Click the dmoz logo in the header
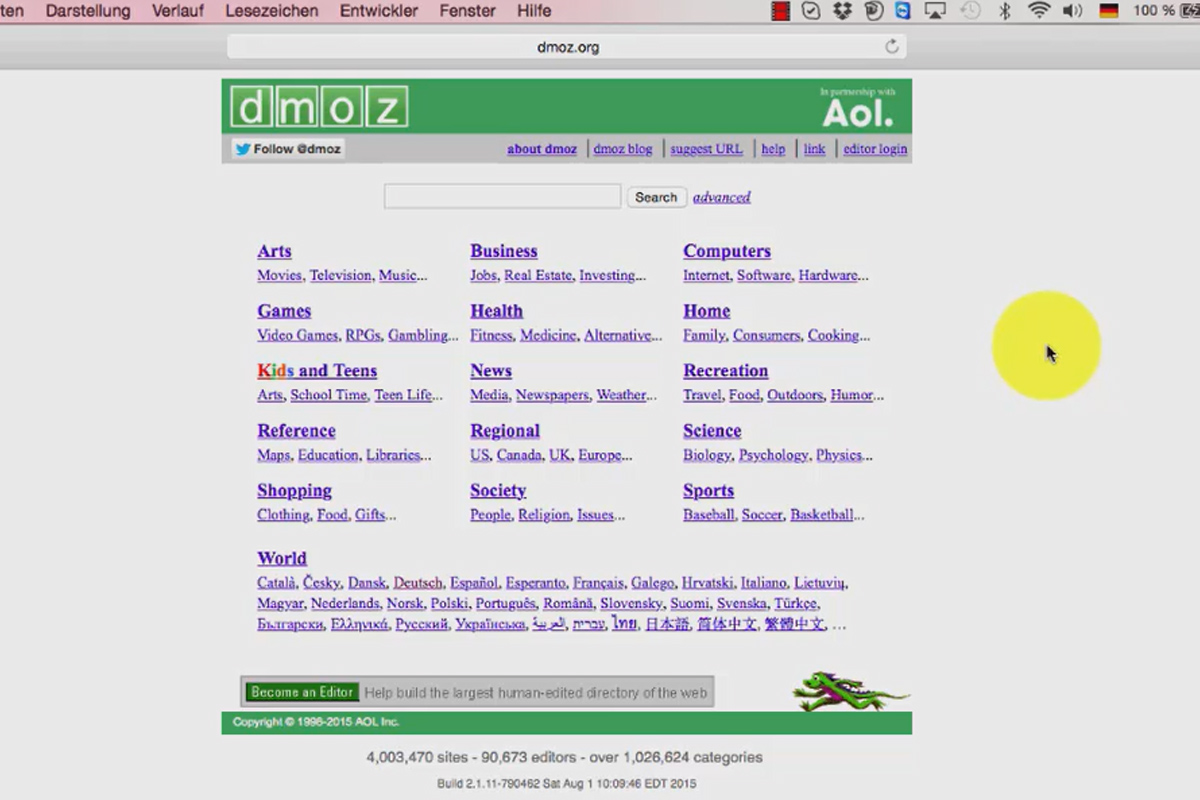Screen dimensions: 1200x800 pos(319,107)
